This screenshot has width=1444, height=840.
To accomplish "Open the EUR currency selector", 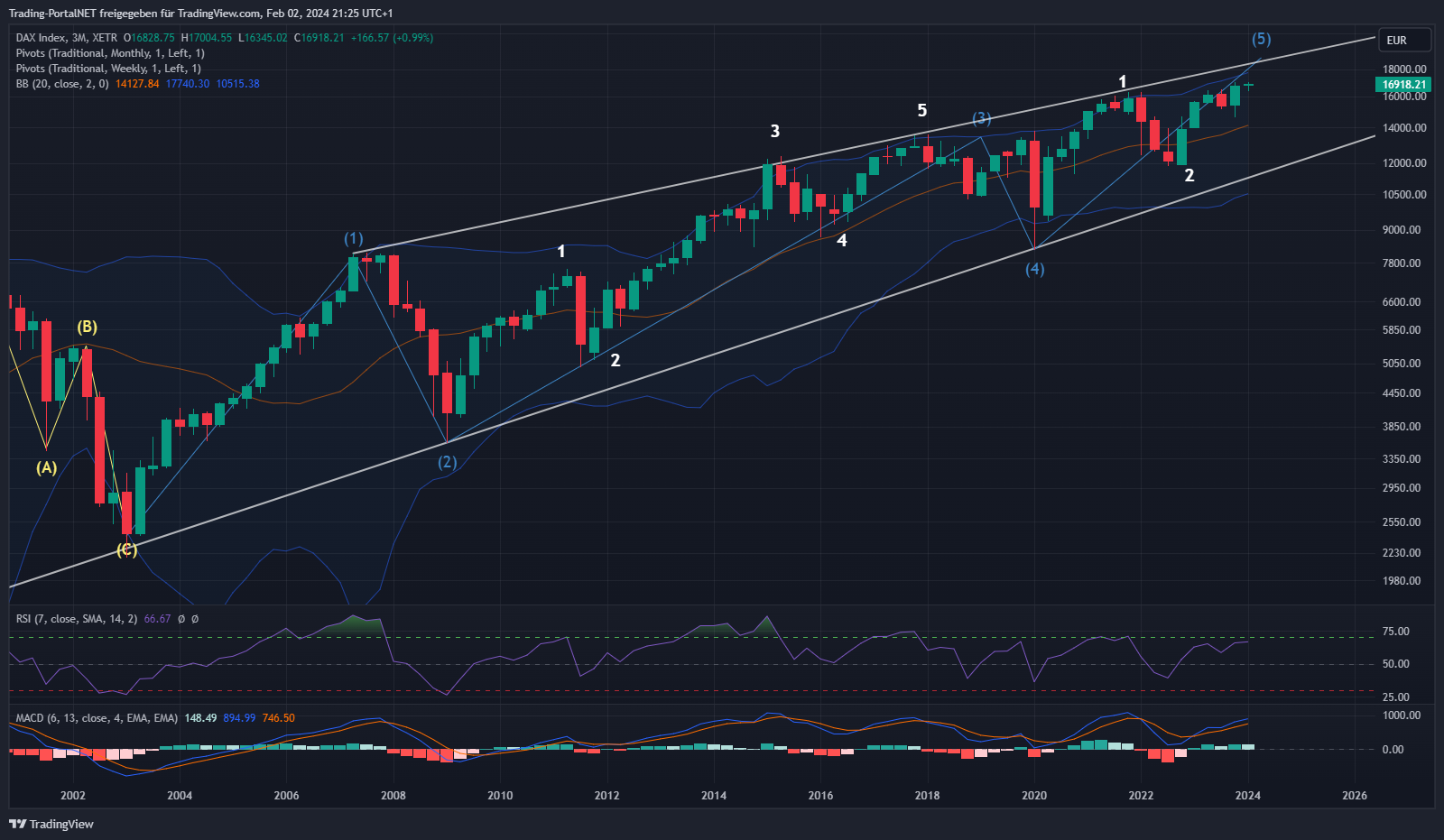I will pyautogui.click(x=1405, y=41).
